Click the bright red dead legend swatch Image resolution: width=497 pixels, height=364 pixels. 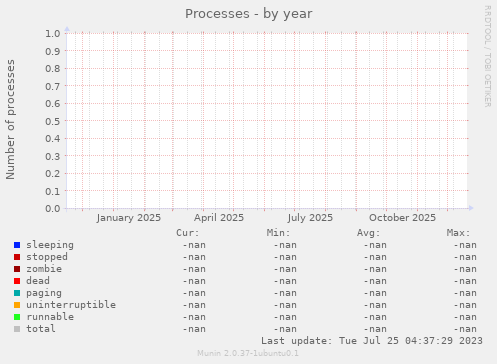point(17,281)
